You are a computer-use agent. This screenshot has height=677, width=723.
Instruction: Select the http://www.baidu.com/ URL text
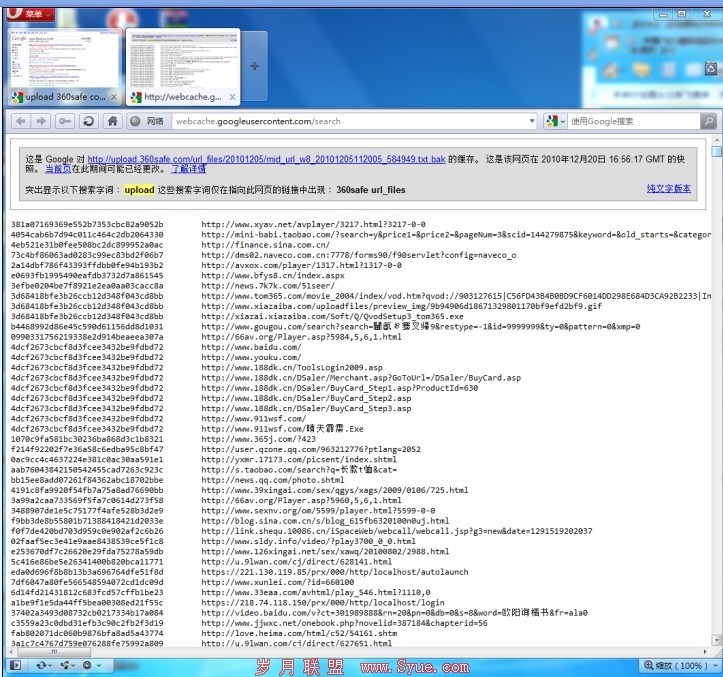251,347
